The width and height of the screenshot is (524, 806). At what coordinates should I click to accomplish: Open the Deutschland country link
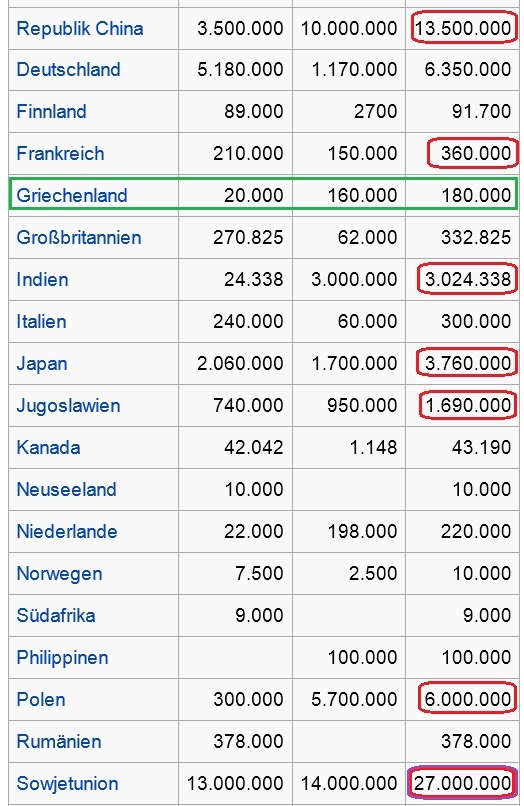[x=68, y=69]
